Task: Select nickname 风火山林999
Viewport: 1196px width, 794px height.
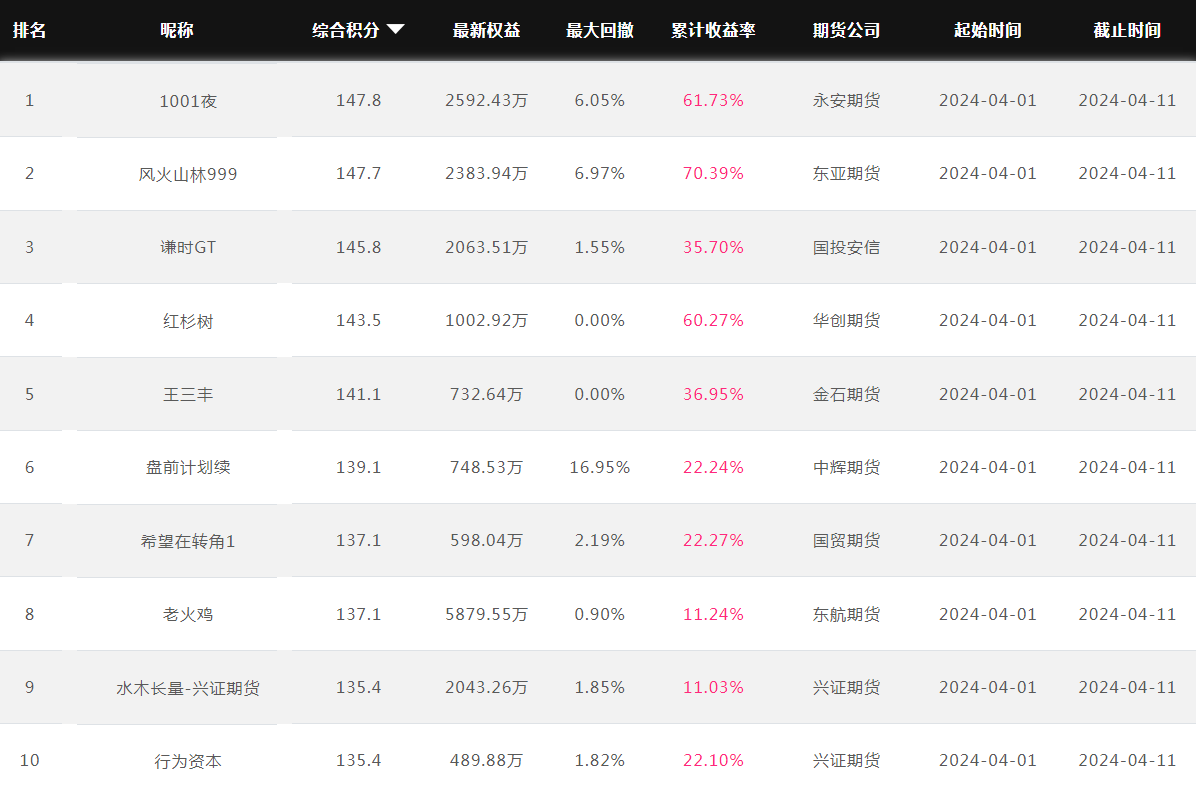Action: click(x=188, y=174)
